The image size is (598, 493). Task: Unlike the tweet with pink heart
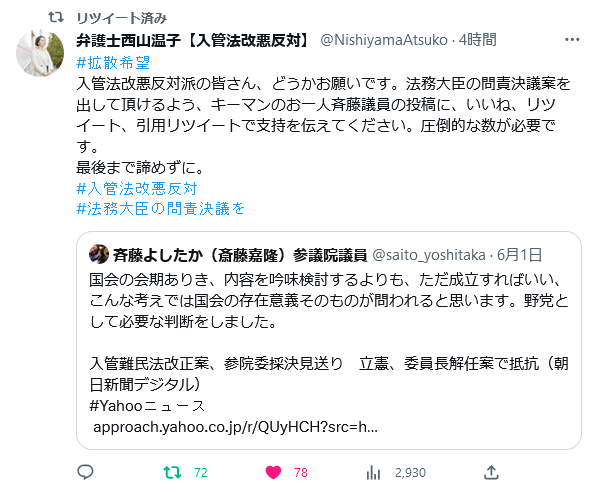click(x=273, y=473)
